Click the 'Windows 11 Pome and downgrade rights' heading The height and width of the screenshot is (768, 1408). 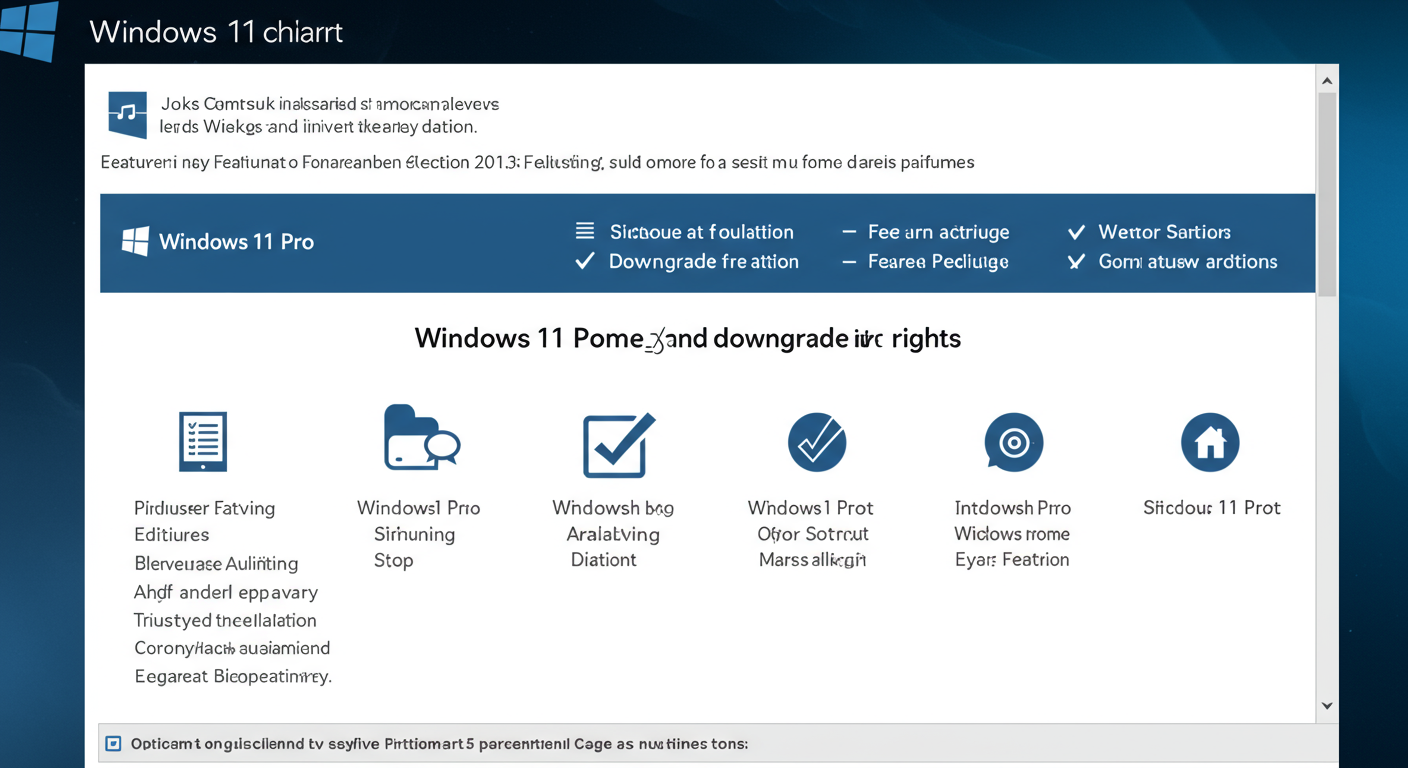[x=688, y=339]
